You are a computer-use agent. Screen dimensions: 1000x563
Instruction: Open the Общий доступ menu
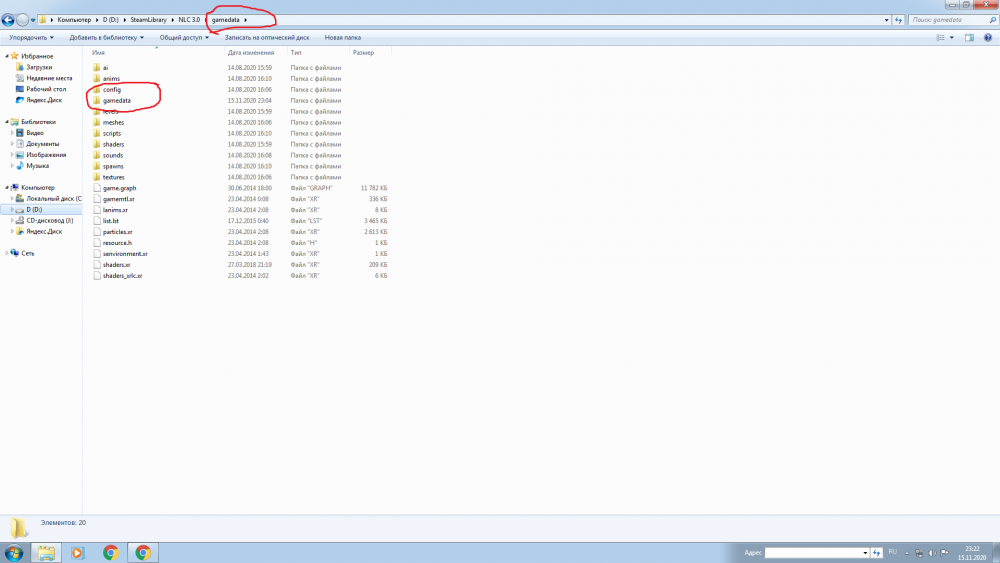coord(184,38)
